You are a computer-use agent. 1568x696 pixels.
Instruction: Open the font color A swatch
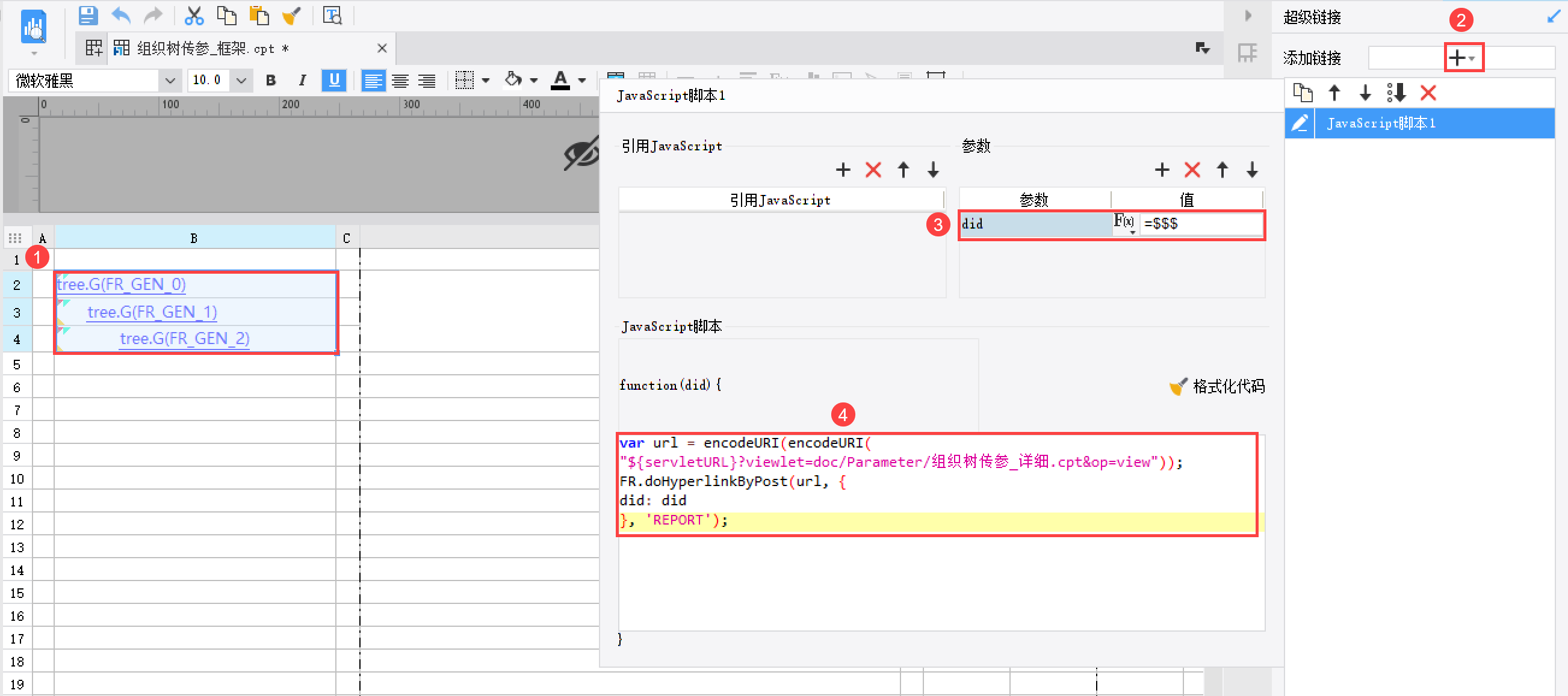tap(560, 81)
